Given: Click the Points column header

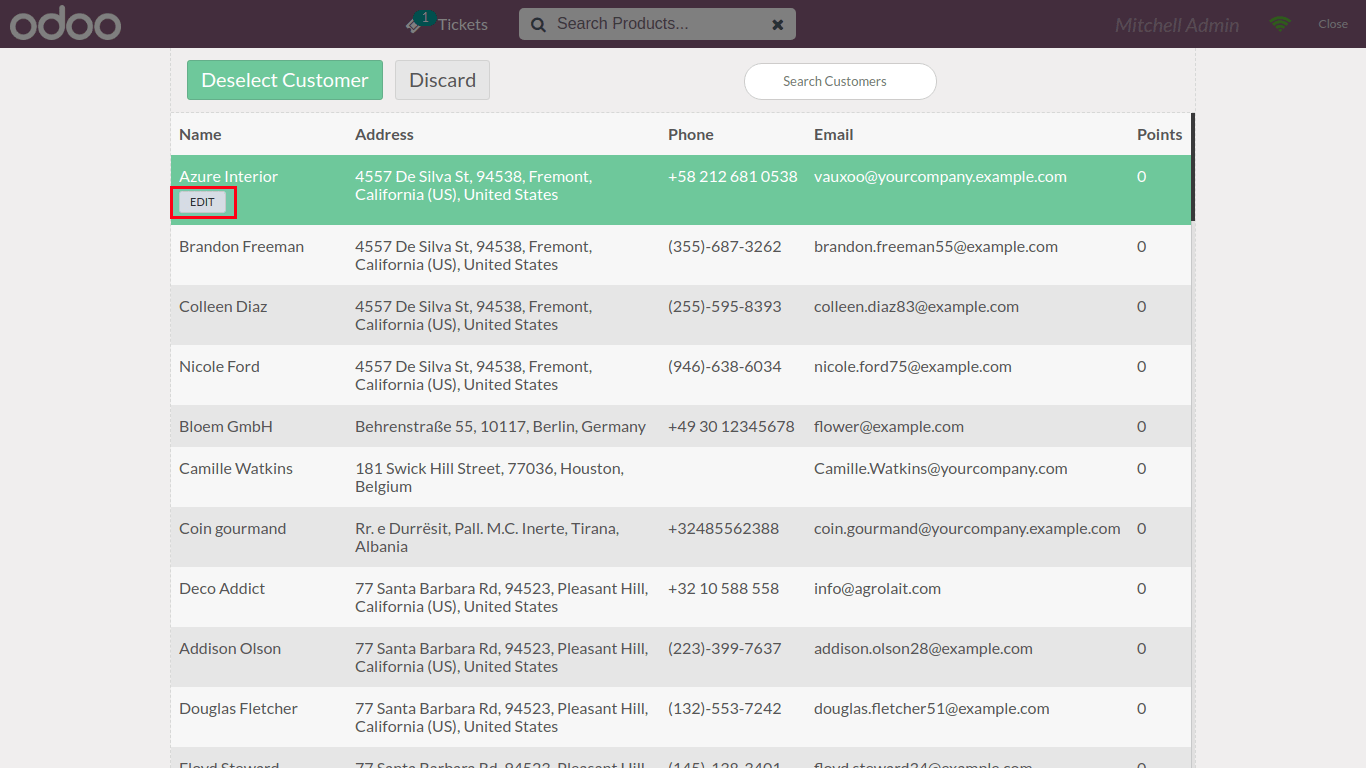Looking at the screenshot, I should point(1160,134).
